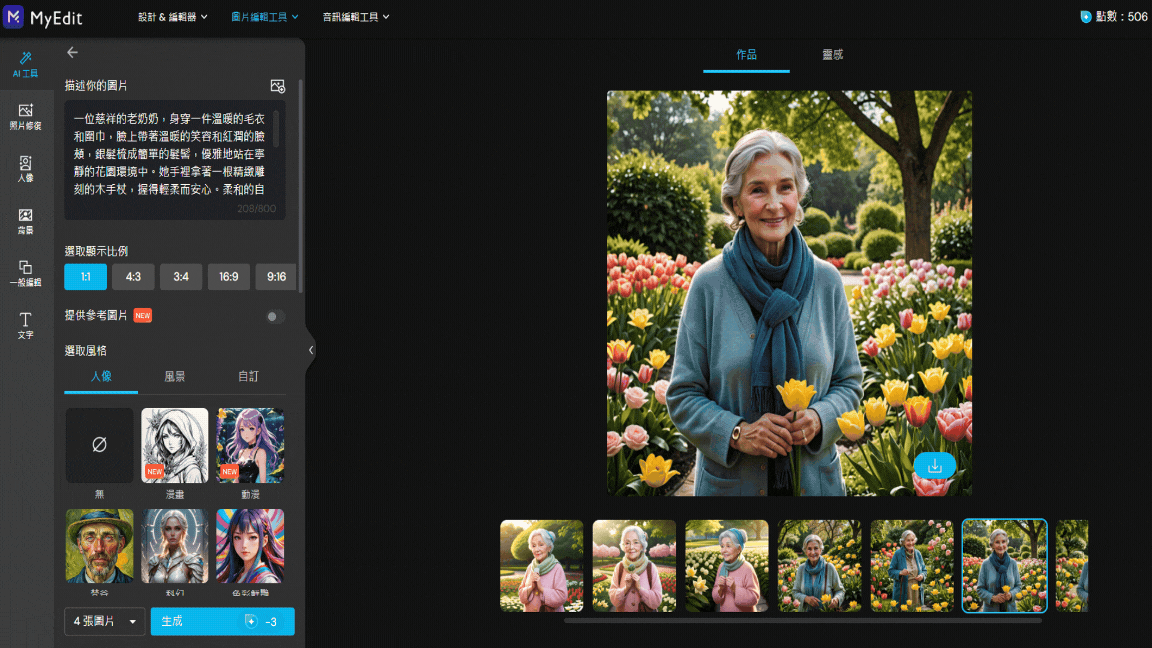Choose the 無 (no style) option

click(99, 445)
